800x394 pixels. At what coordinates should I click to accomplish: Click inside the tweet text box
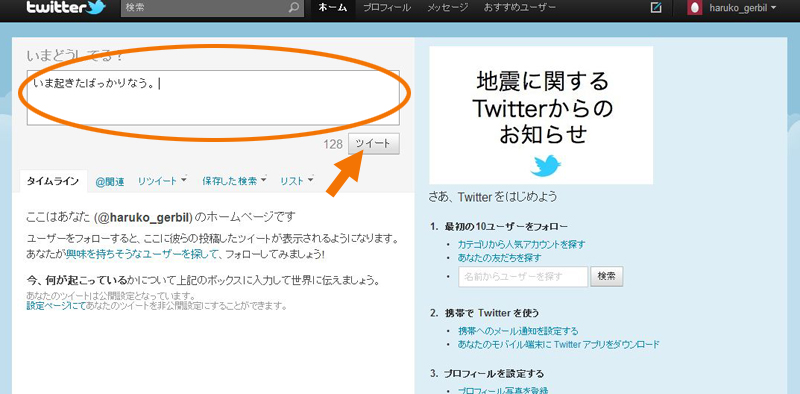(213, 97)
